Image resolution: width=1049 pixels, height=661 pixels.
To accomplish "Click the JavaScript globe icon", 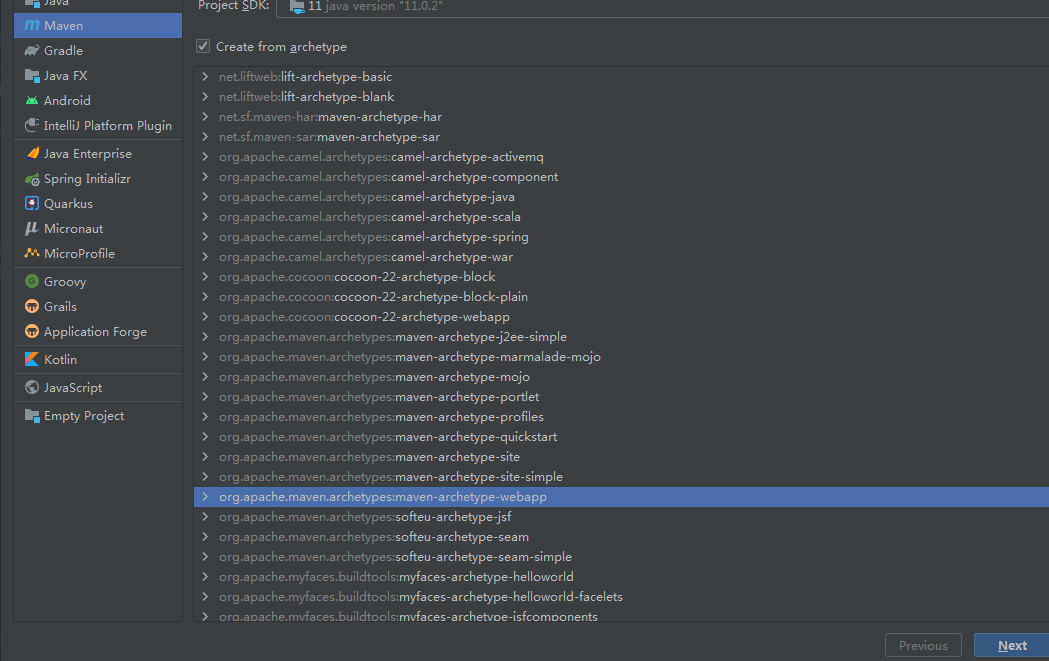I will [x=31, y=387].
